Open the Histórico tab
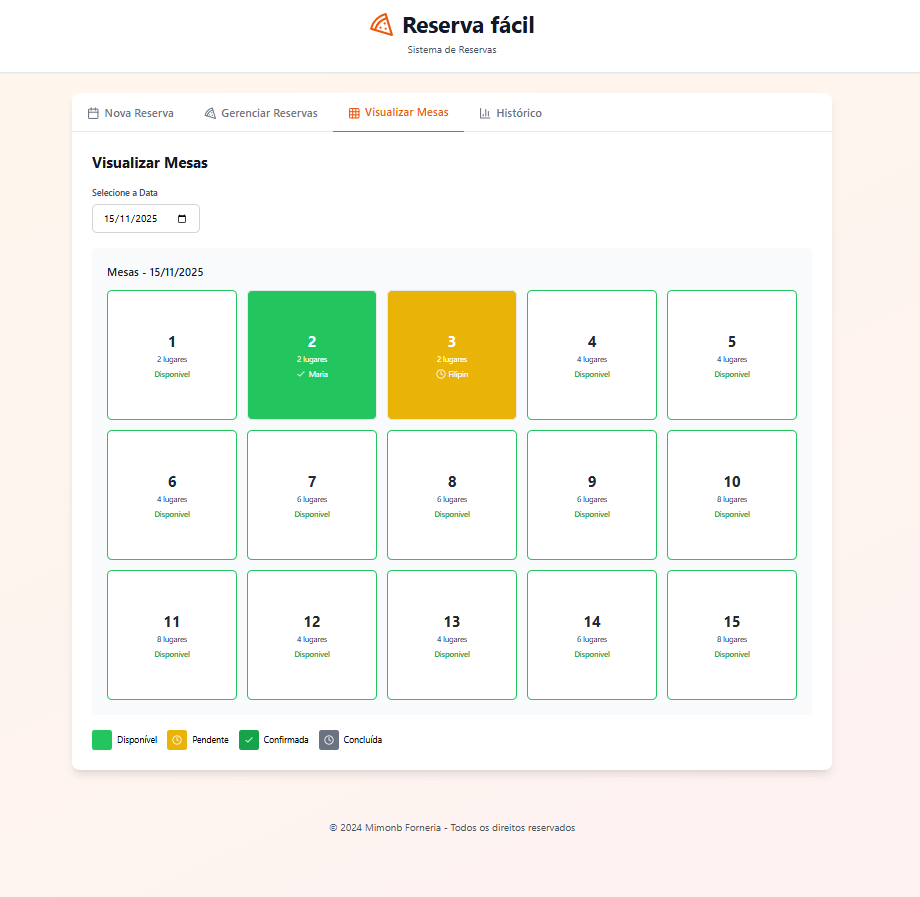 [510, 113]
